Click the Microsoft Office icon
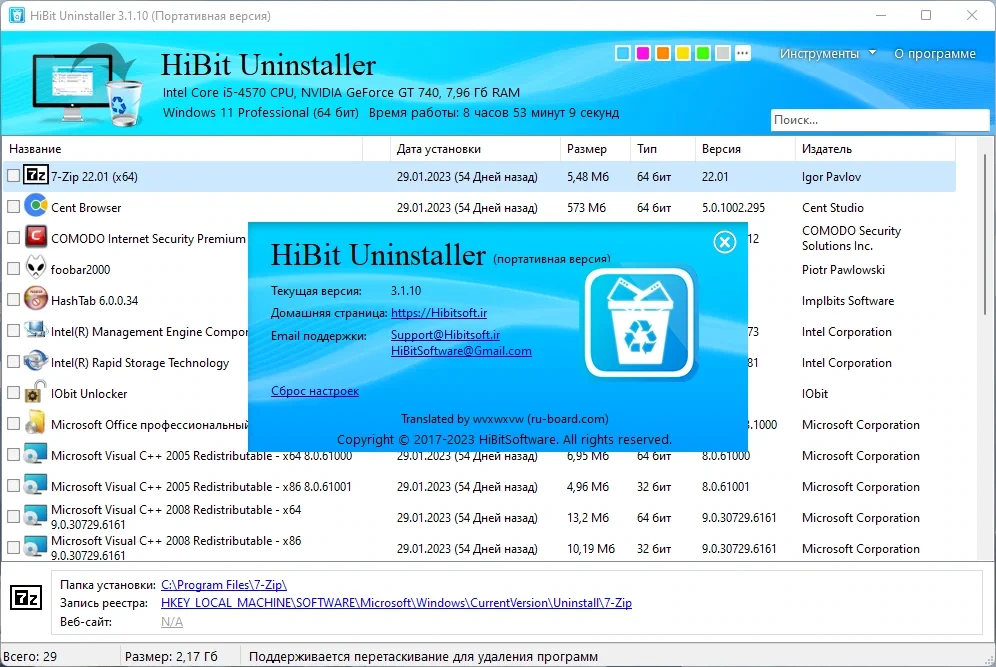The width and height of the screenshot is (996, 667). coord(36,423)
